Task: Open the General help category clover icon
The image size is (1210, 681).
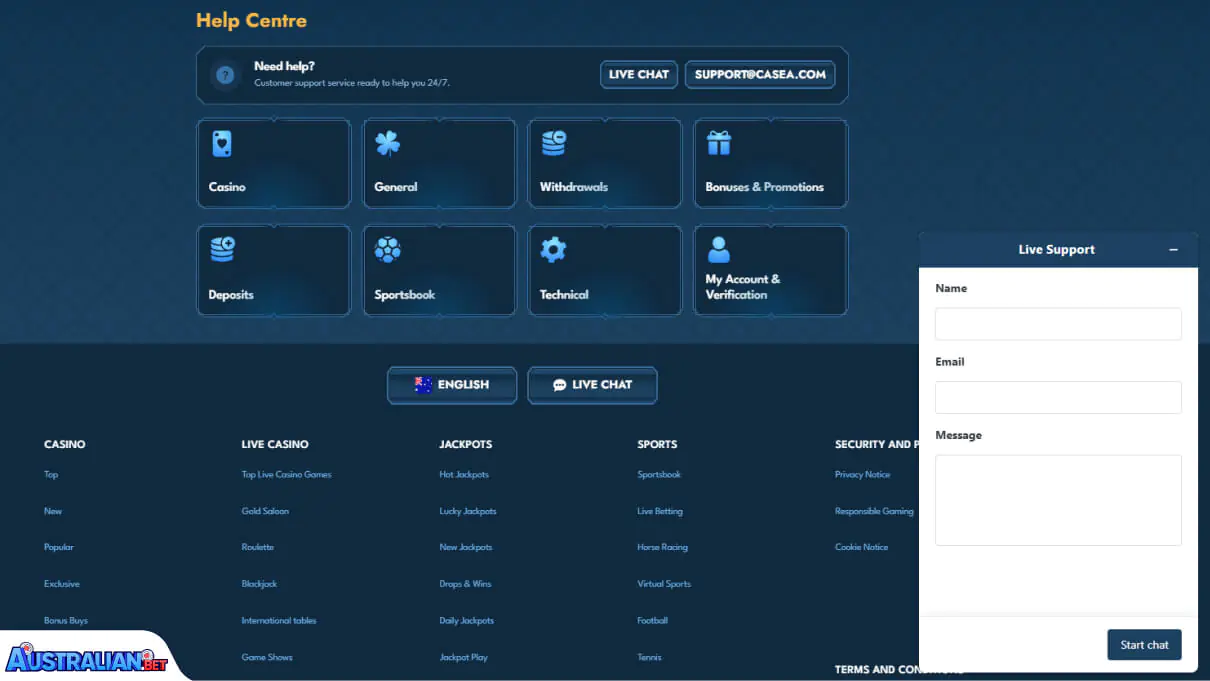Action: [x=387, y=144]
